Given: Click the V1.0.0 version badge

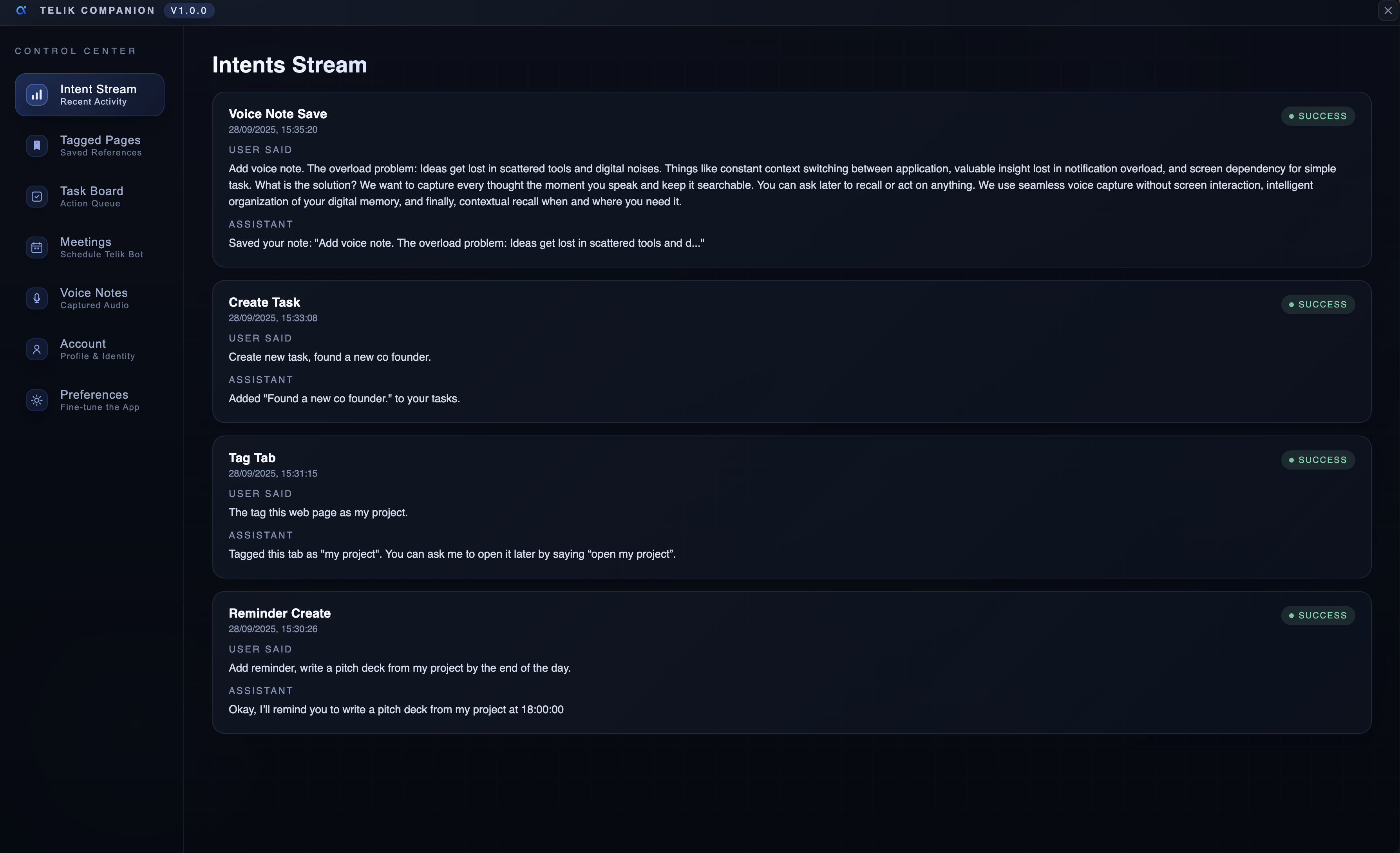Looking at the screenshot, I should click(189, 10).
